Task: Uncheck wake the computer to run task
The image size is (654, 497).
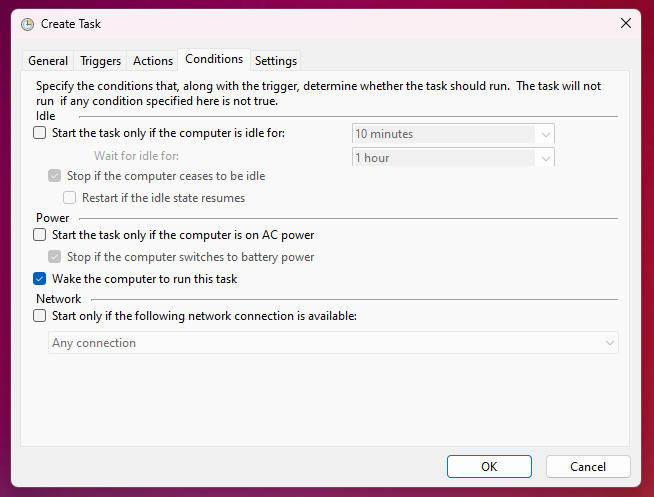Action: point(40,279)
